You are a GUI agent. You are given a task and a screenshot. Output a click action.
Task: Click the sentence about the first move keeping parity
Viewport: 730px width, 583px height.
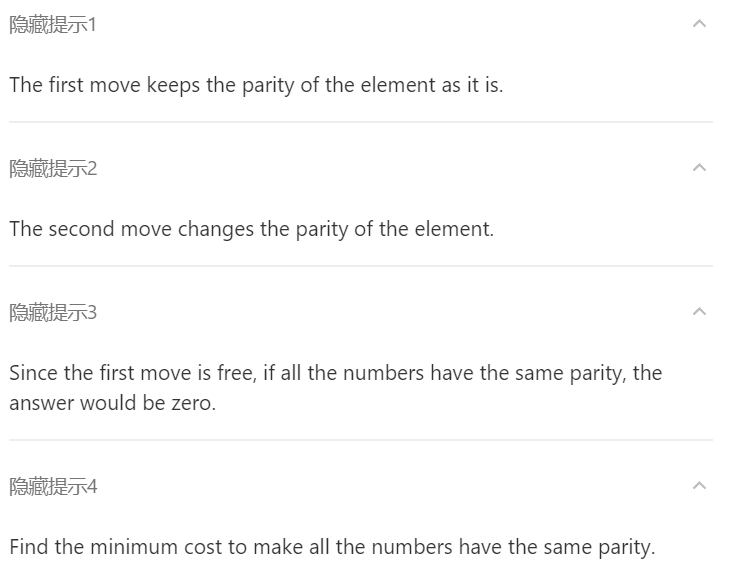tap(256, 85)
